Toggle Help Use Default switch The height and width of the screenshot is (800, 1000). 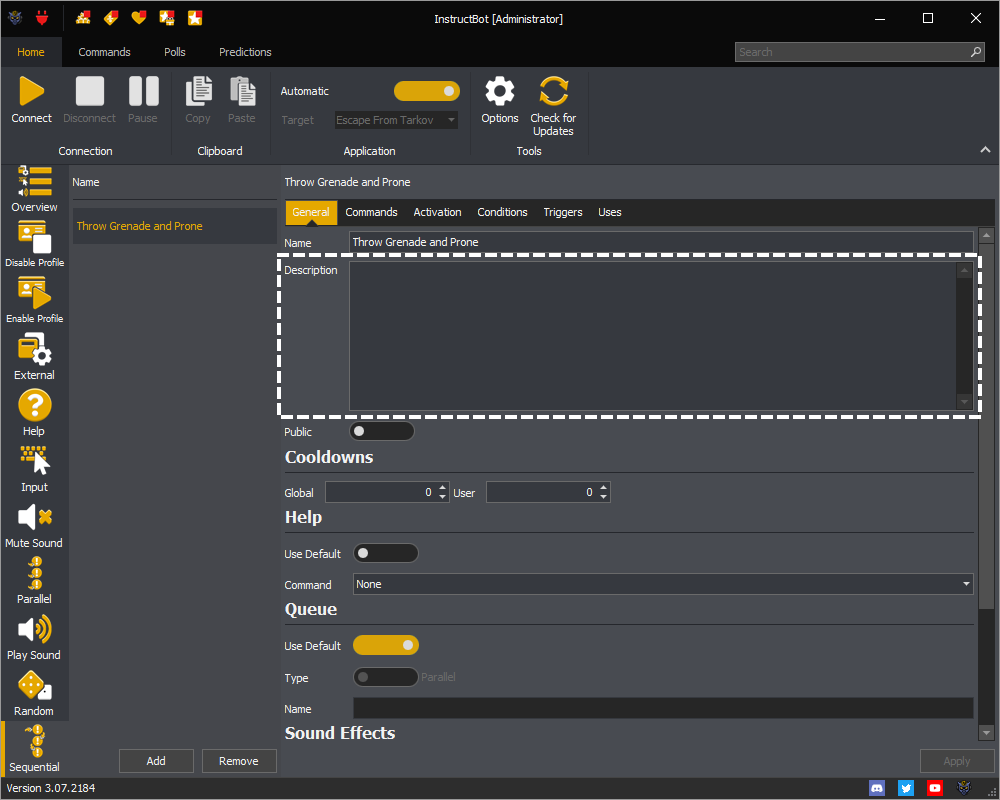click(385, 553)
